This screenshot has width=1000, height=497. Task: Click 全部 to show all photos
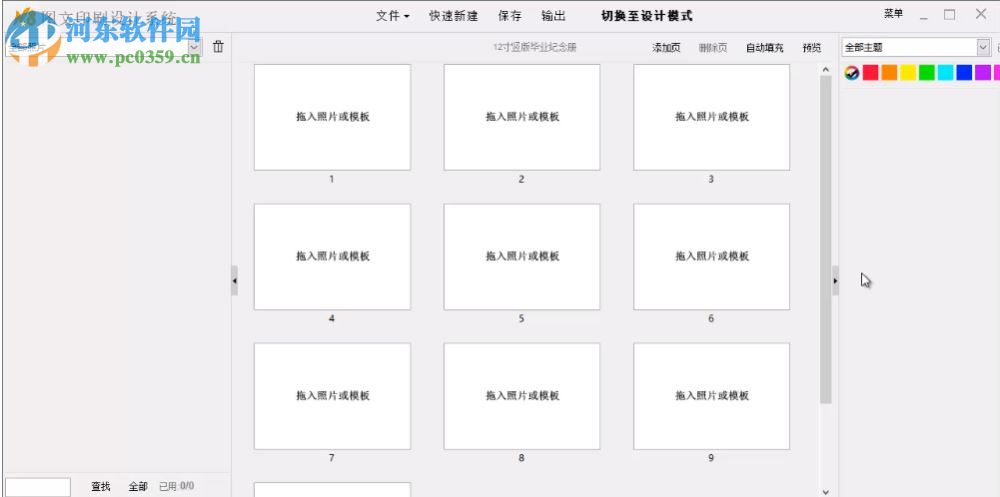pos(138,487)
